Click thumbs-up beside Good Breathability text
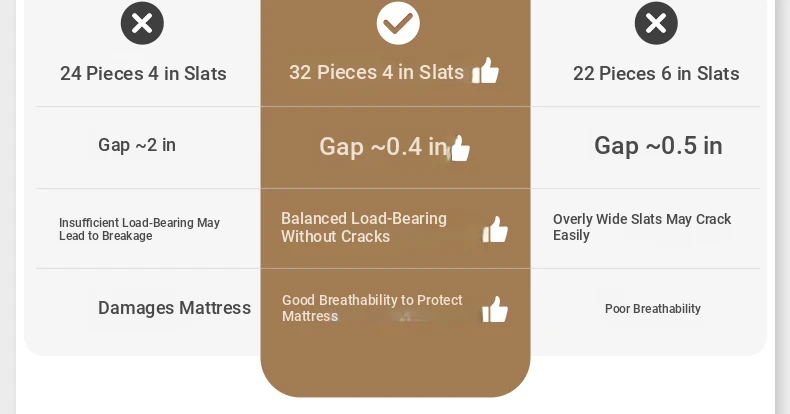 click(495, 309)
